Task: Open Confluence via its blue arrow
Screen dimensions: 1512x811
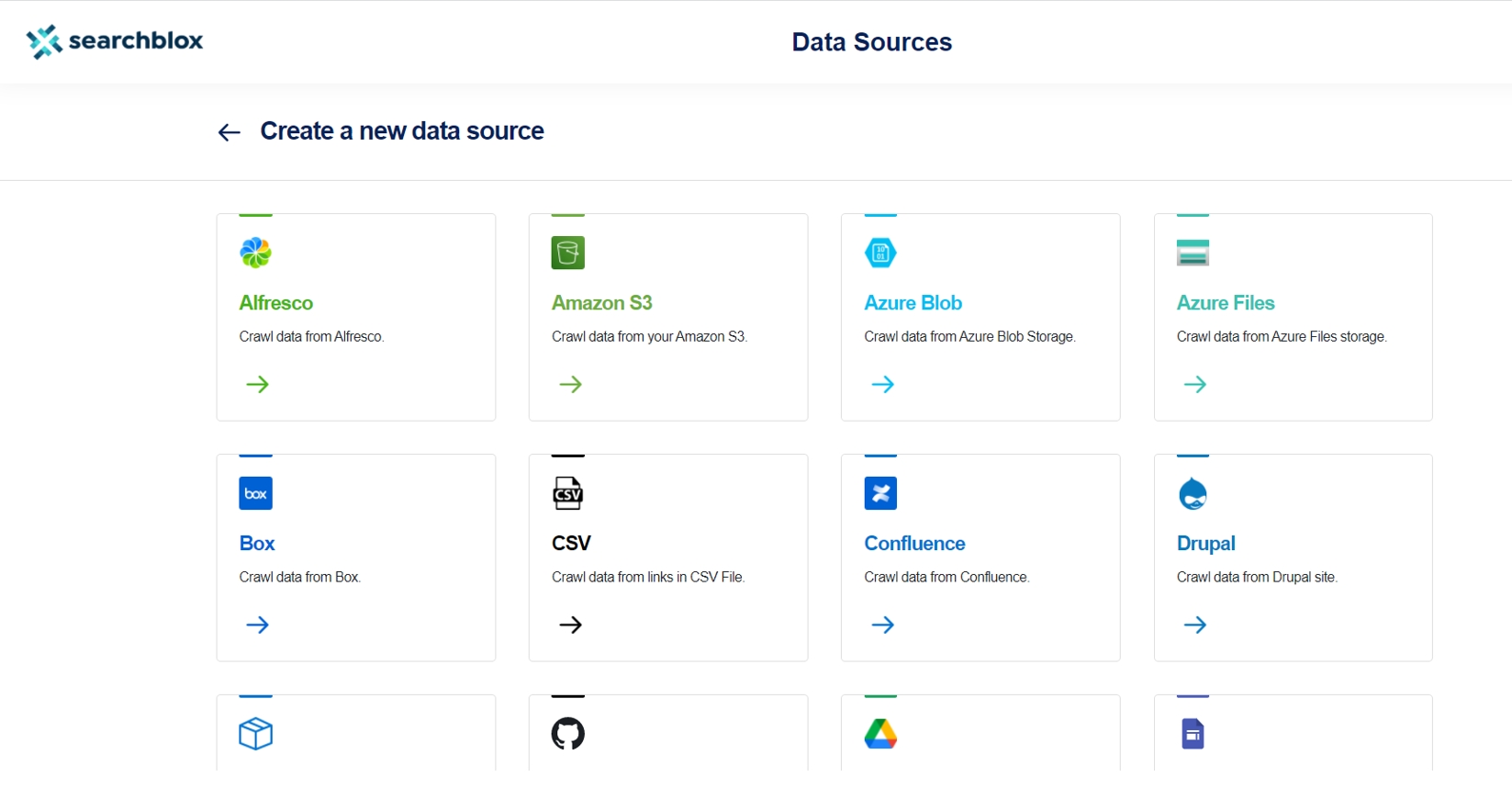Action: (883, 625)
